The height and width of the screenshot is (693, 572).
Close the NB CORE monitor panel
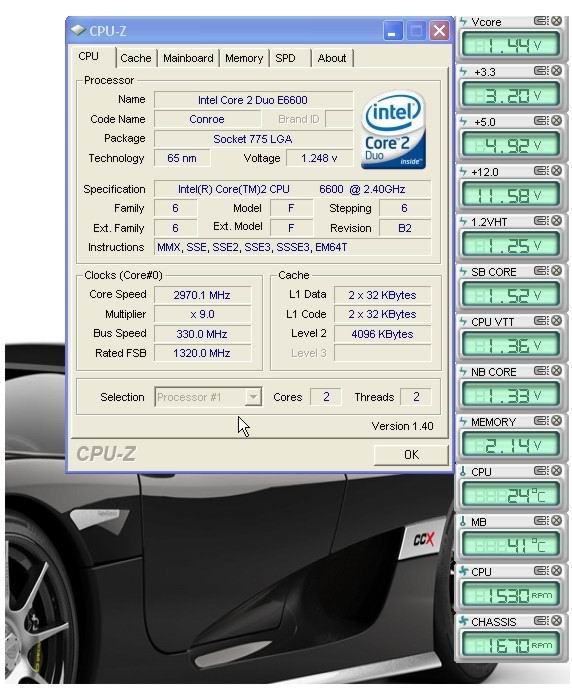tap(557, 370)
